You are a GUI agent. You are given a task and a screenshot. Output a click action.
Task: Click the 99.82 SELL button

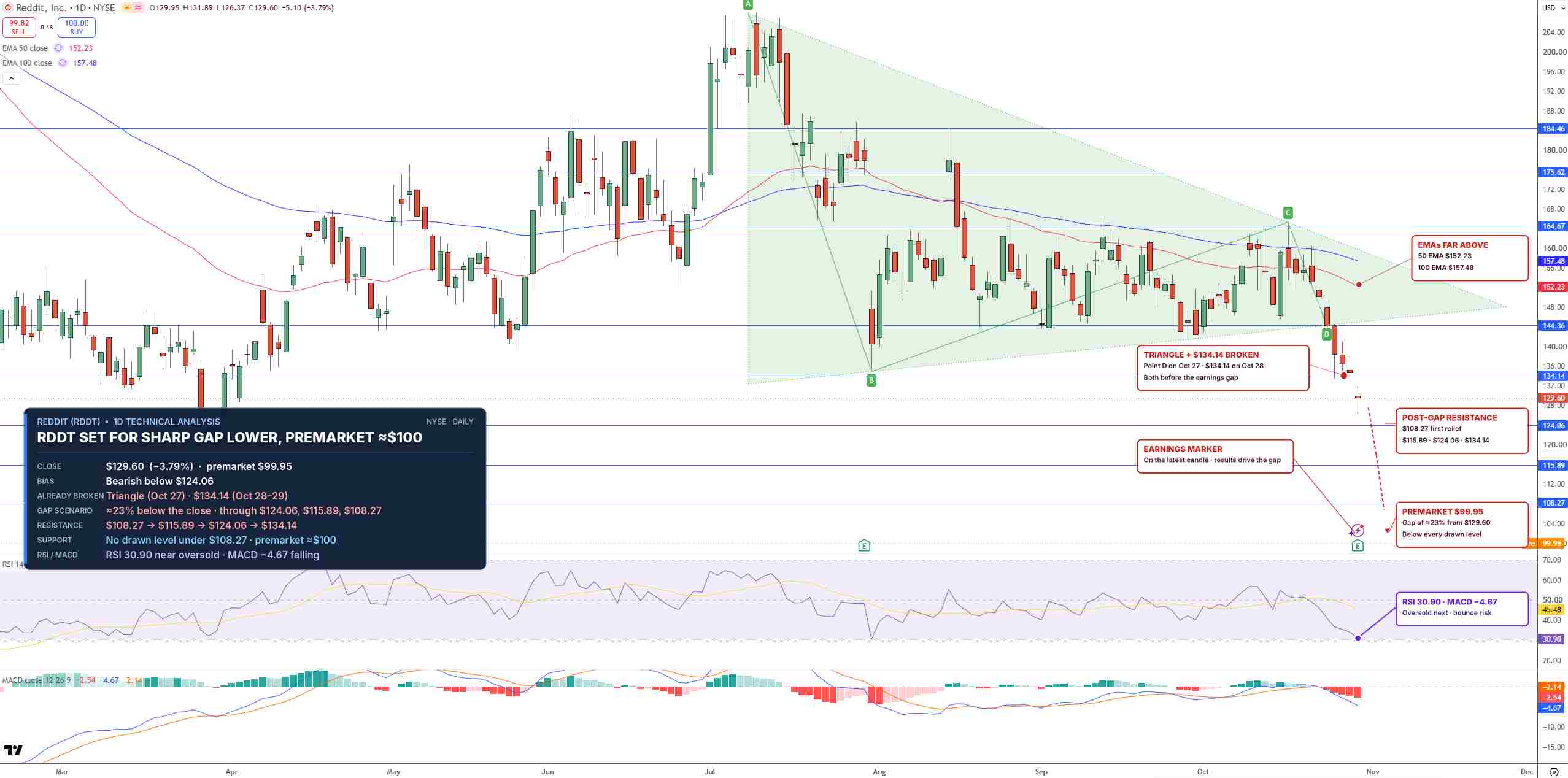click(x=19, y=28)
